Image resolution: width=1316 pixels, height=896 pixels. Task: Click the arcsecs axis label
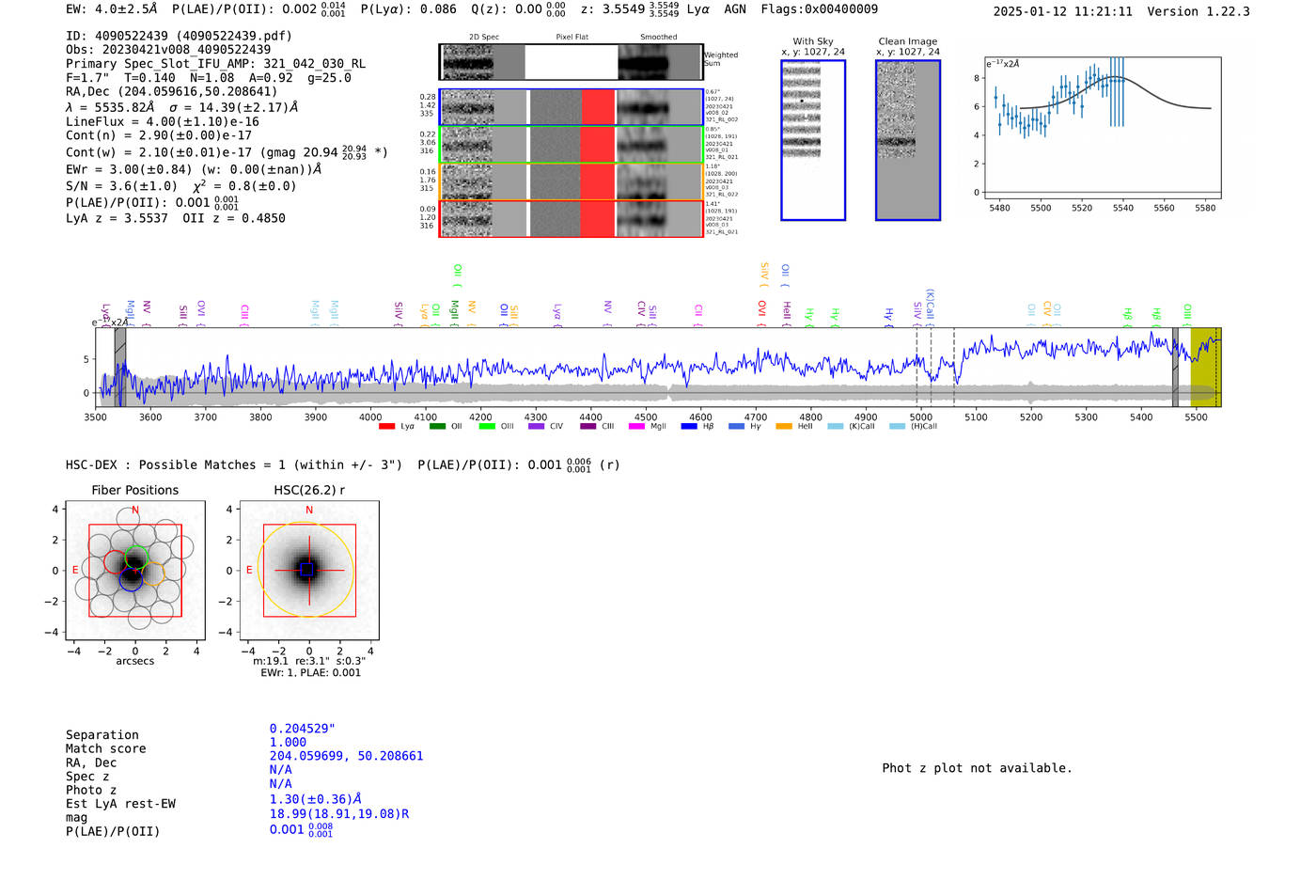click(135, 661)
